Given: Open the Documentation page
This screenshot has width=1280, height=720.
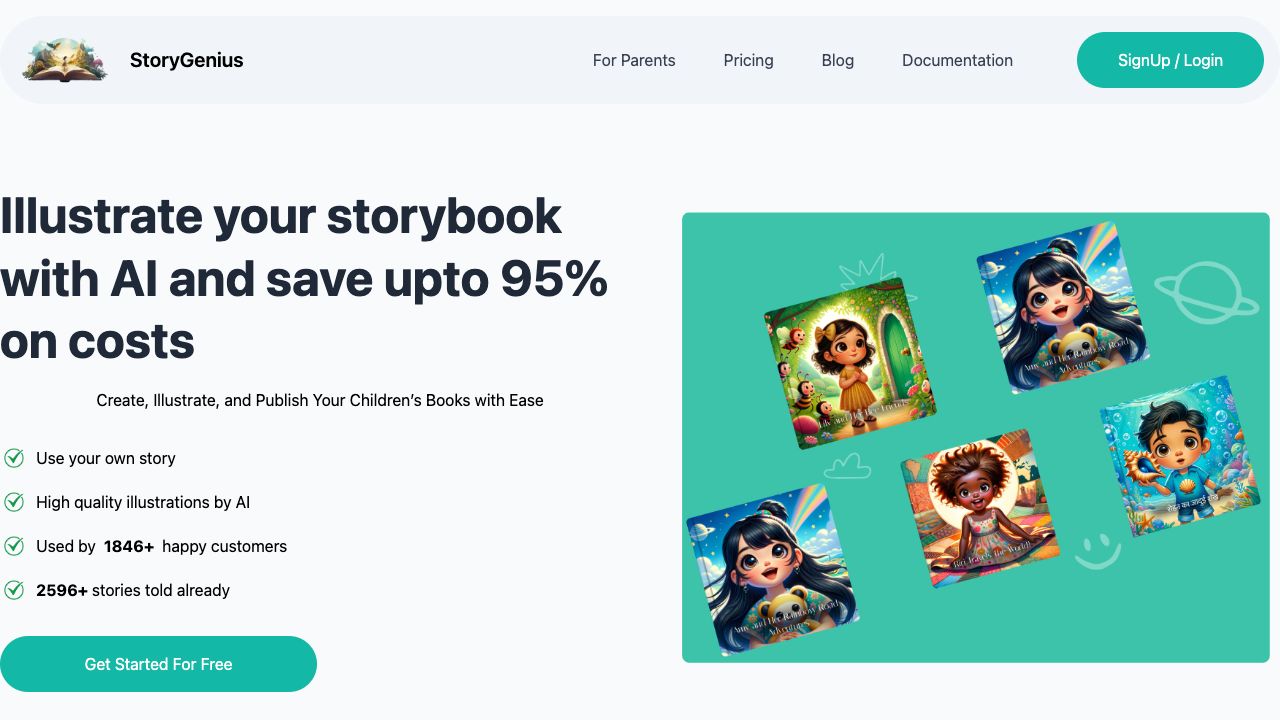Looking at the screenshot, I should pos(957,60).
